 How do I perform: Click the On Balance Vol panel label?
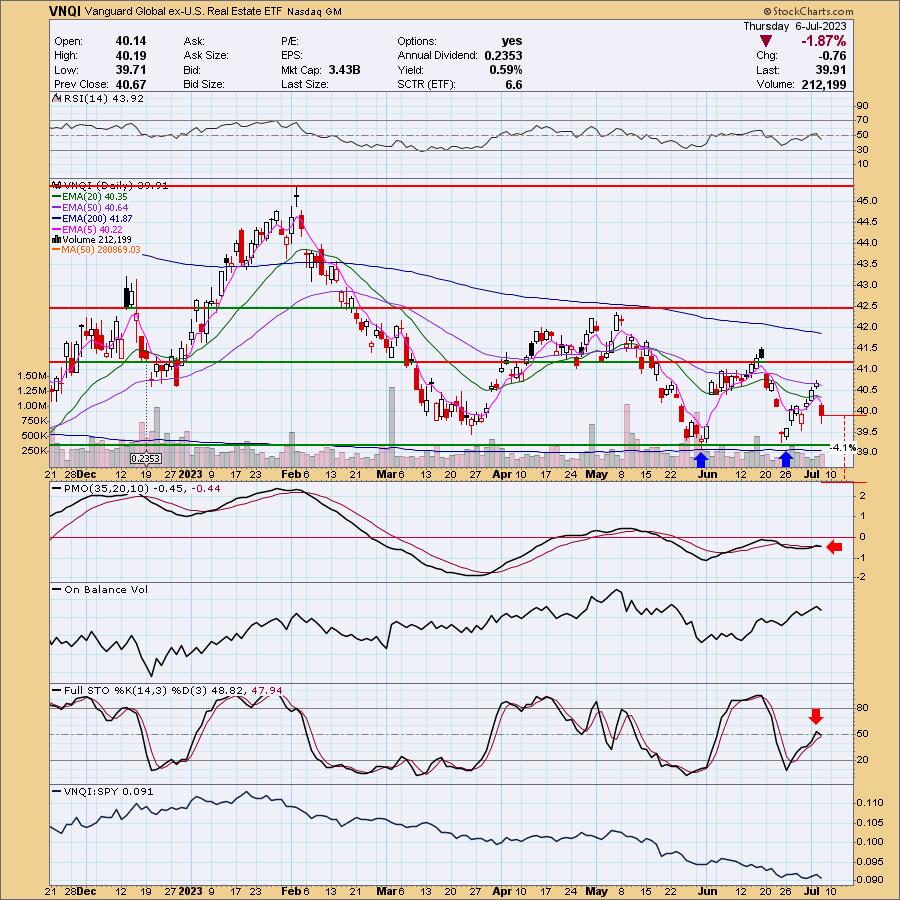[x=100, y=589]
